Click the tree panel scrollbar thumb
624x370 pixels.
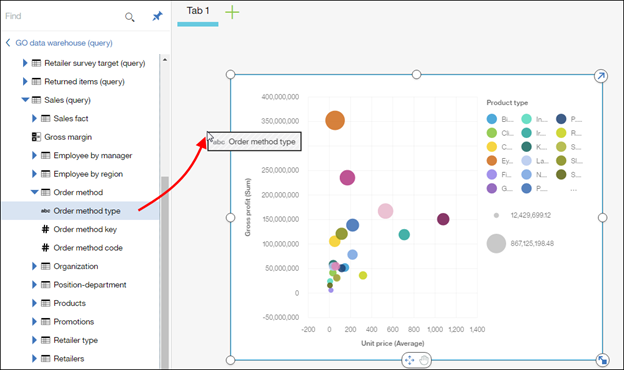click(165, 273)
